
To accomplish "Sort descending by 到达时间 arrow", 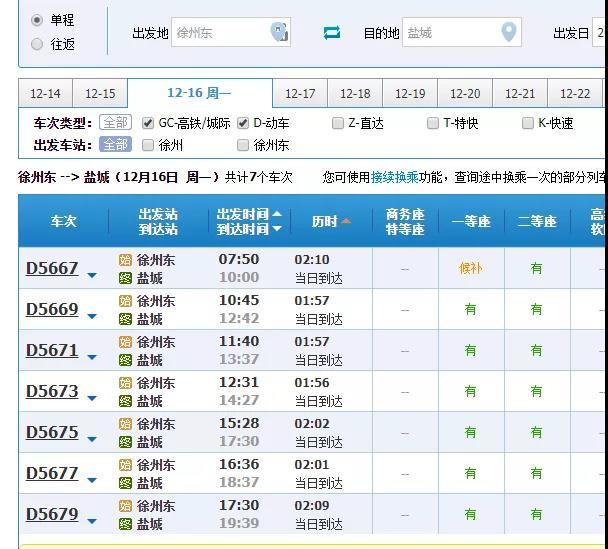I will click(277, 229).
